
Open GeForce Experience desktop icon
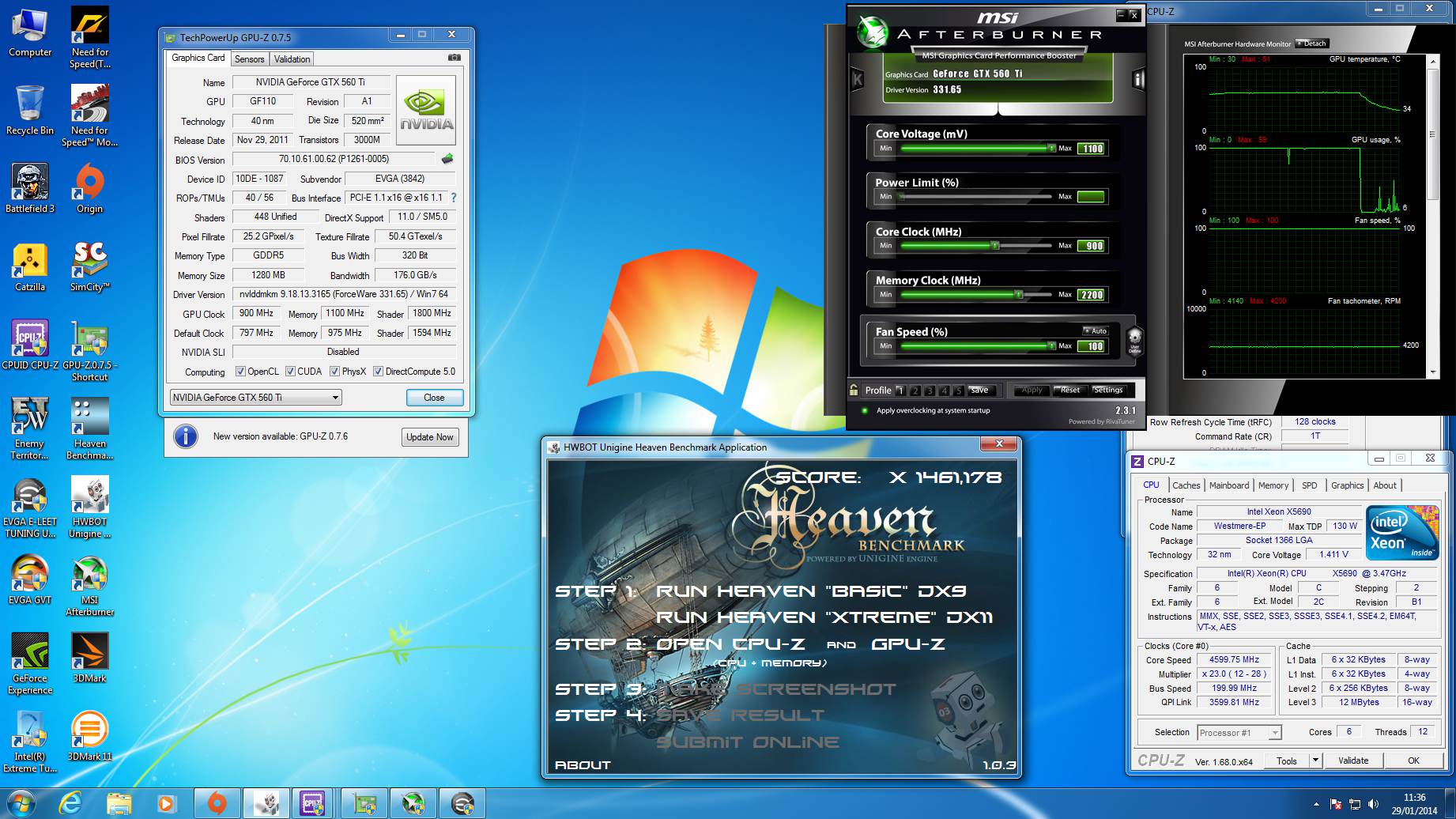click(x=30, y=663)
